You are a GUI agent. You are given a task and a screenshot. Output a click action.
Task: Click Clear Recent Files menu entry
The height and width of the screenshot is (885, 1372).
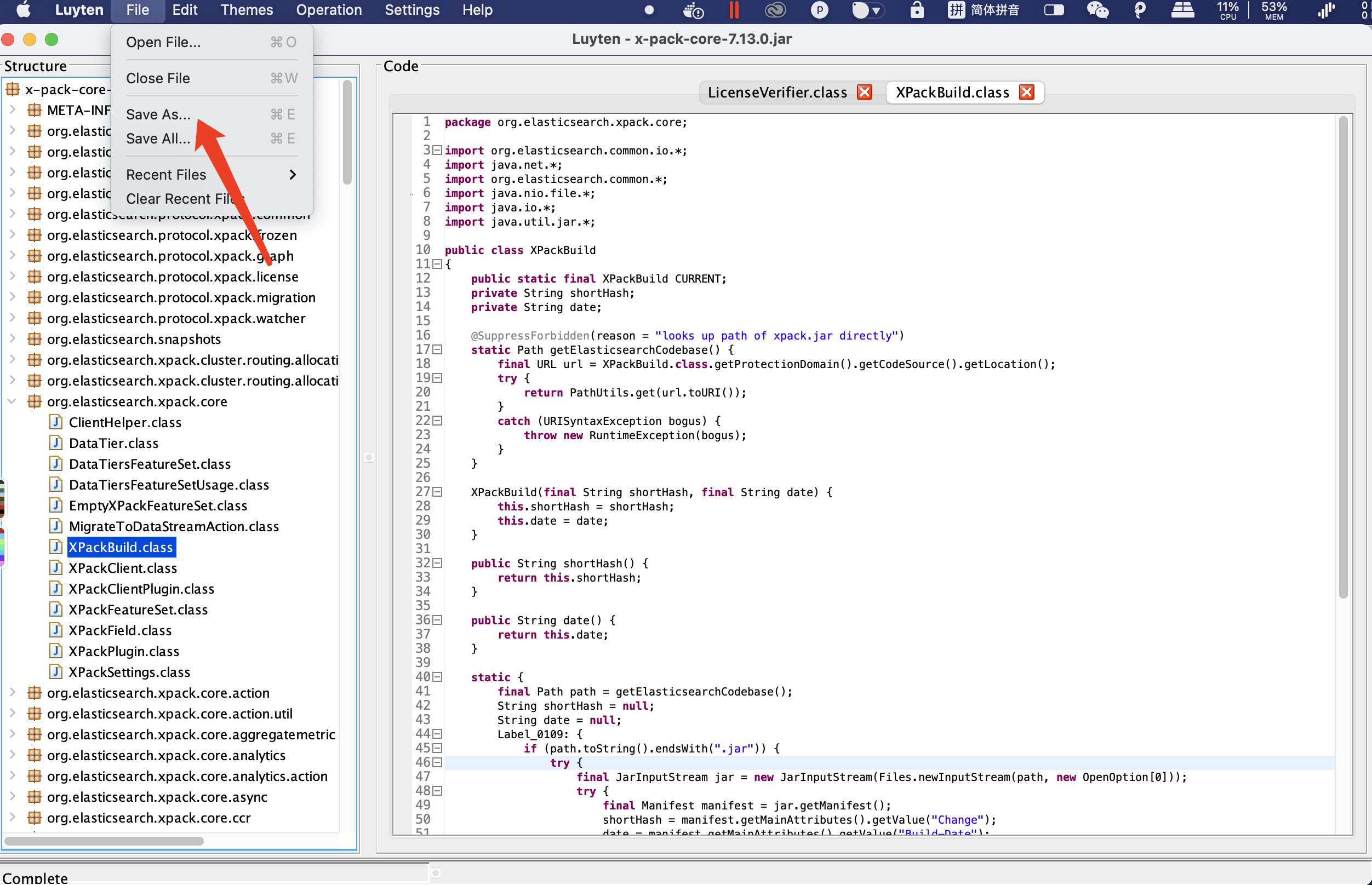pyautogui.click(x=211, y=199)
